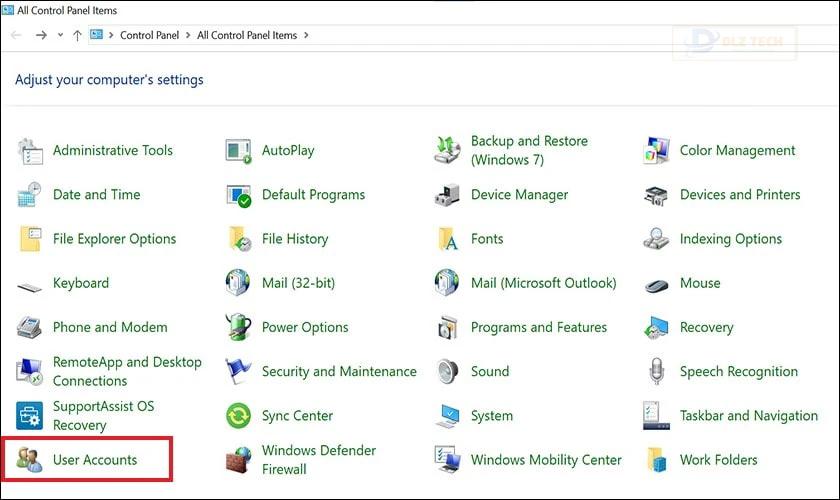The width and height of the screenshot is (840, 500).
Task: Expand chevron after Control Panel breadcrumb
Action: point(188,35)
